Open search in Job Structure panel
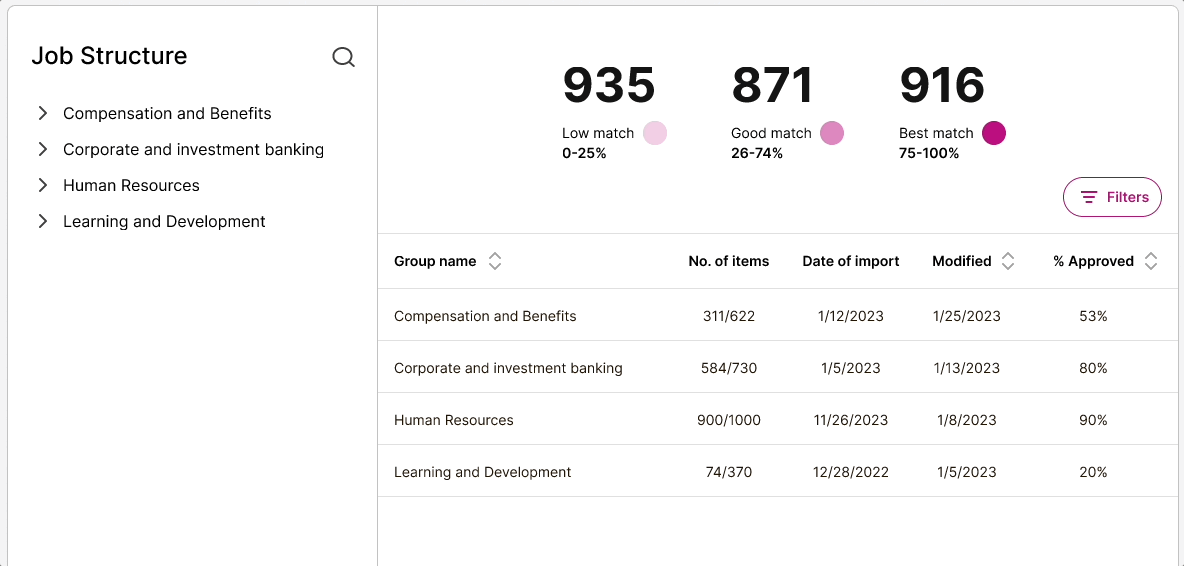Screen dimensions: 1184x566 point(344,57)
